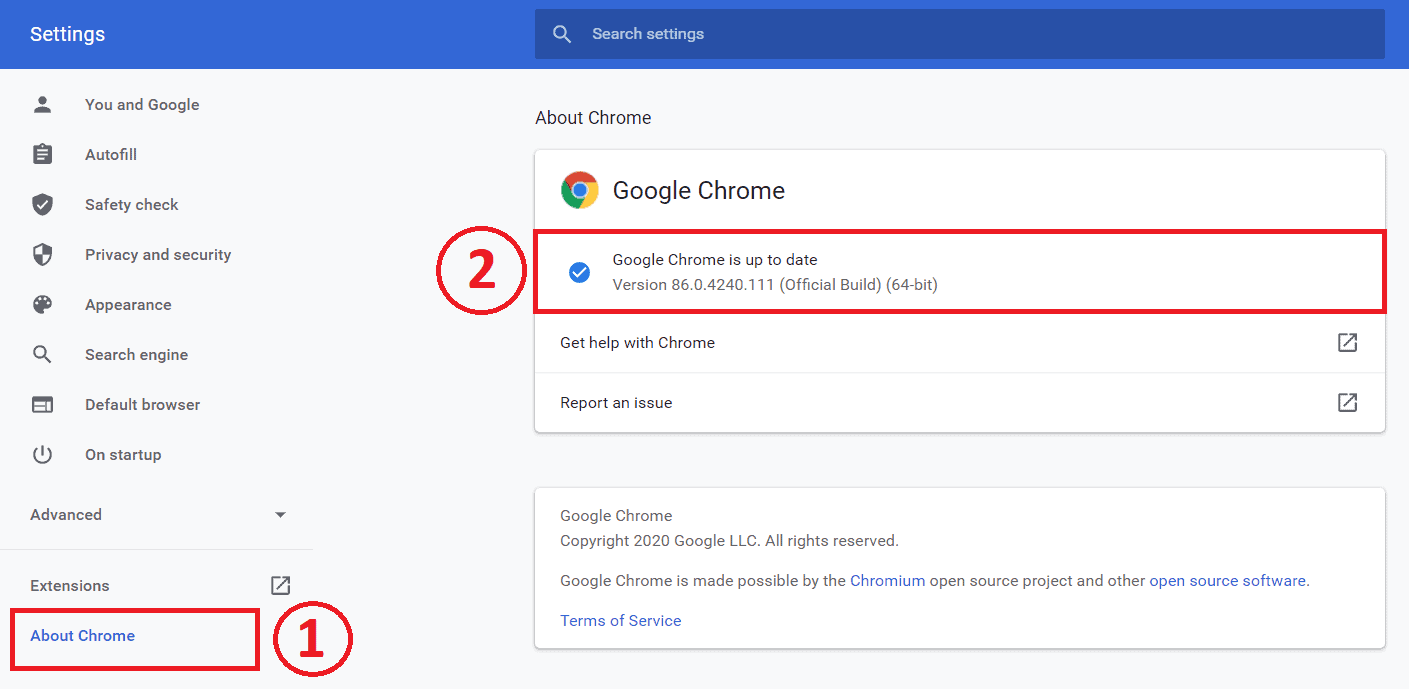Screen dimensions: 1409x689
Task: Open the Extensions page link
Action: tap(70, 585)
